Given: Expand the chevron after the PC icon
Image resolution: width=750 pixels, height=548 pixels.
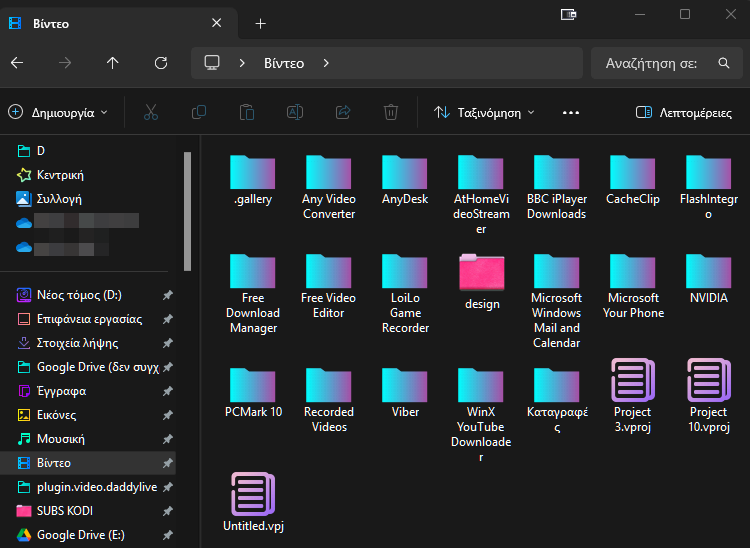Looking at the screenshot, I should click(x=242, y=63).
